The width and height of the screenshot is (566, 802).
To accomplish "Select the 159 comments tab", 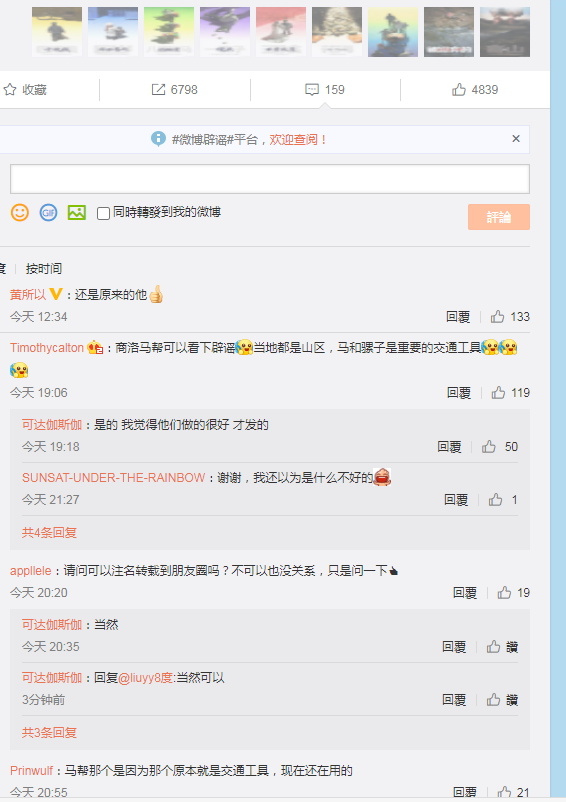I will point(325,90).
